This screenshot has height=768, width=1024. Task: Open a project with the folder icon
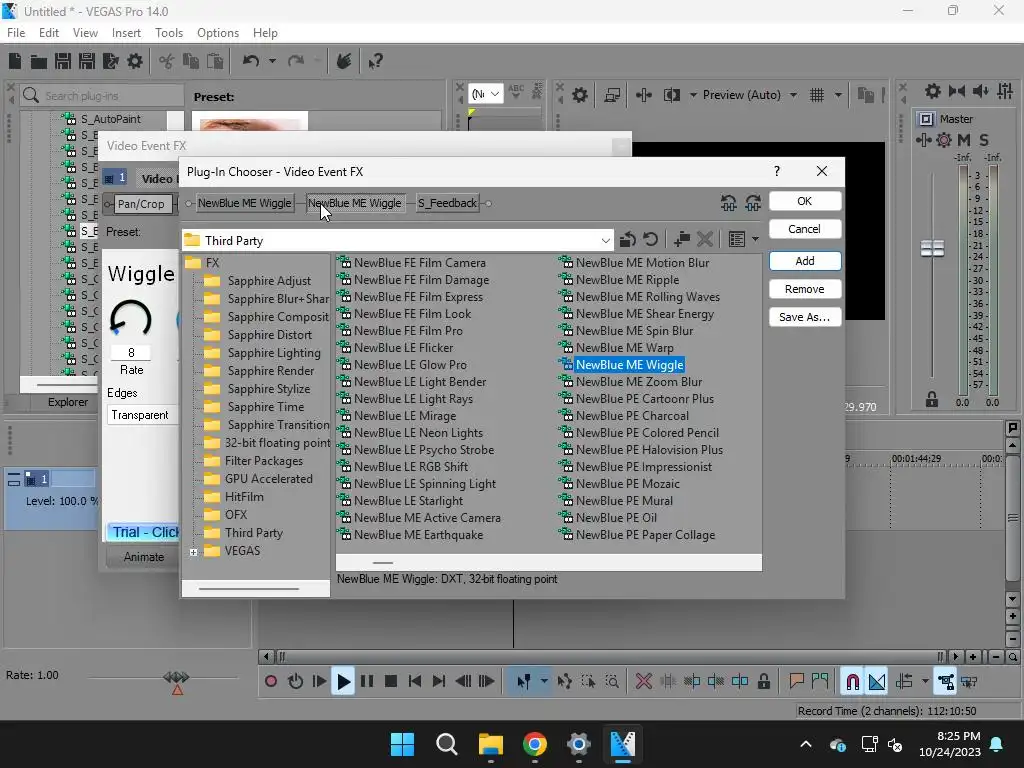[39, 61]
